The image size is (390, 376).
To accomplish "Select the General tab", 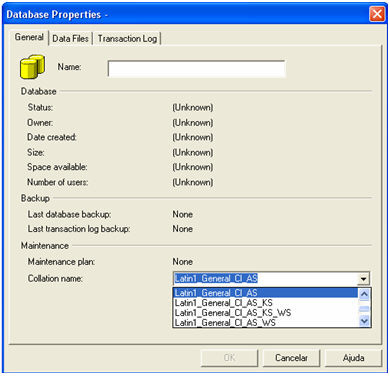I will [x=29, y=37].
